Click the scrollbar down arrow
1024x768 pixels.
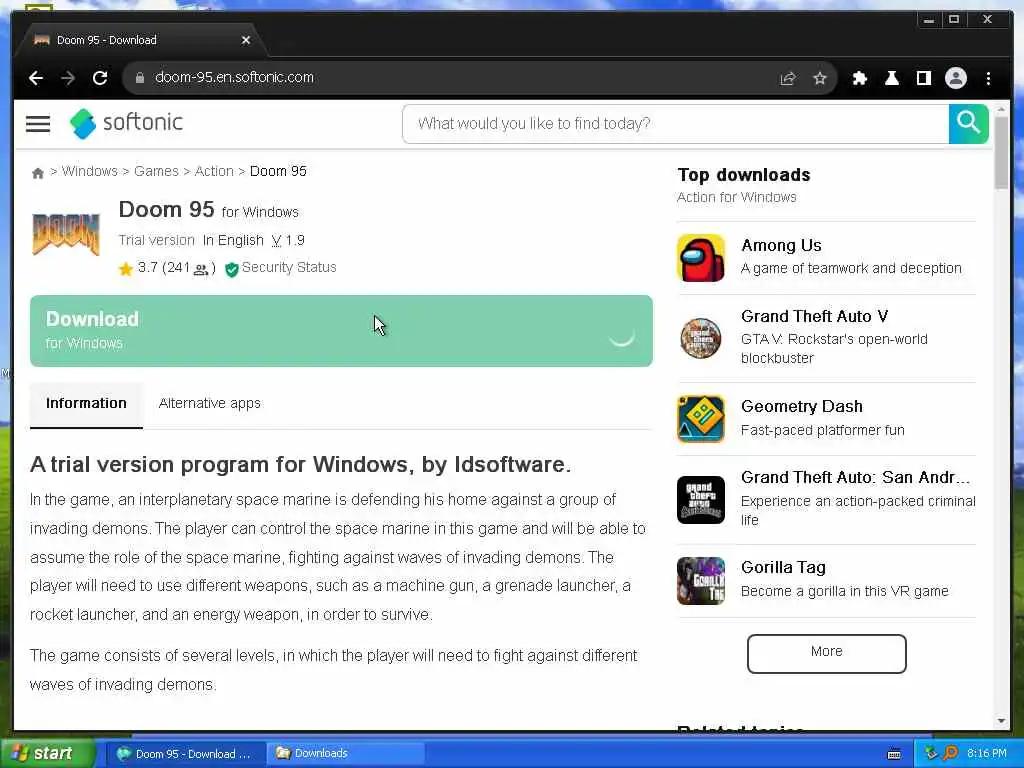tap(1001, 721)
